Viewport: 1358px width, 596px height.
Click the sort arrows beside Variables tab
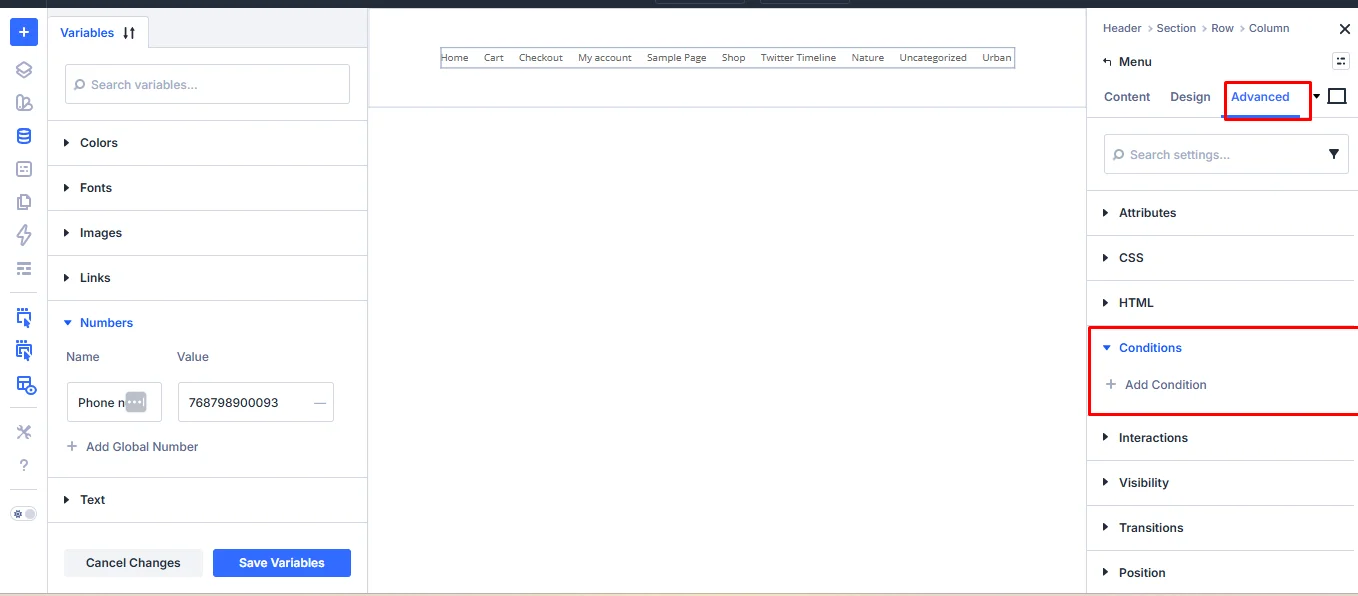click(129, 33)
